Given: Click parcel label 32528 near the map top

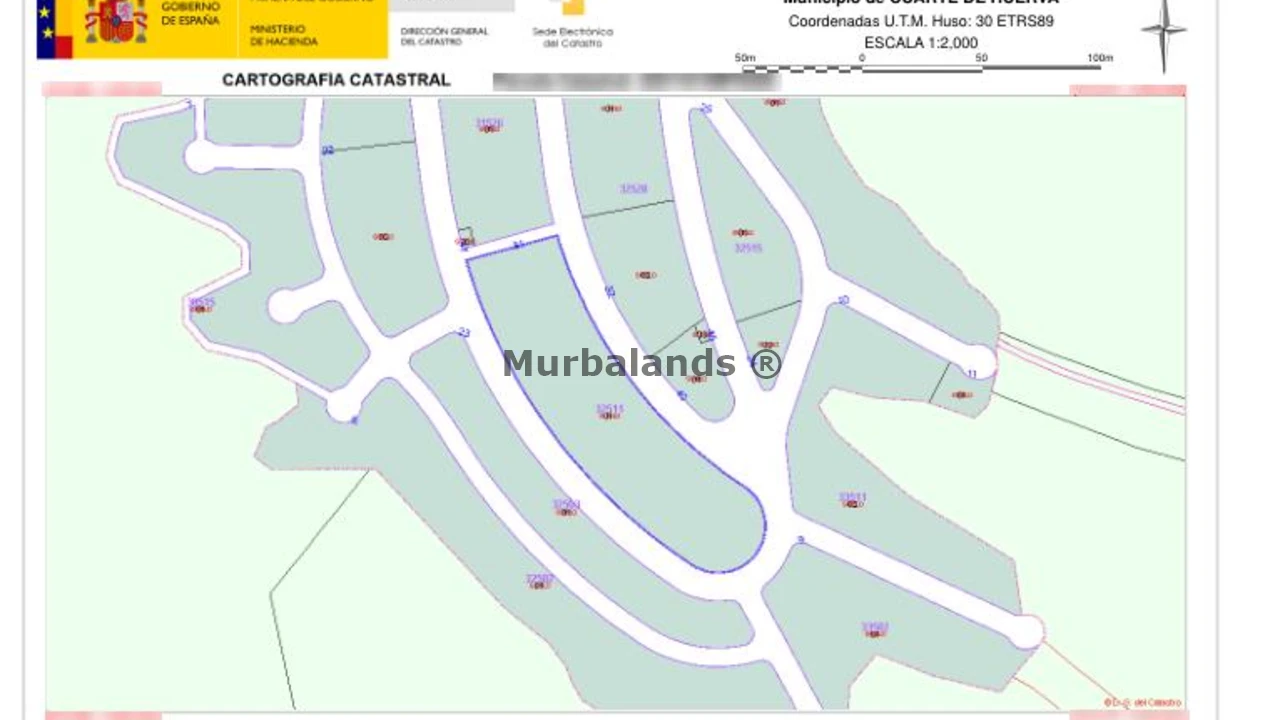Looking at the screenshot, I should [x=633, y=188].
